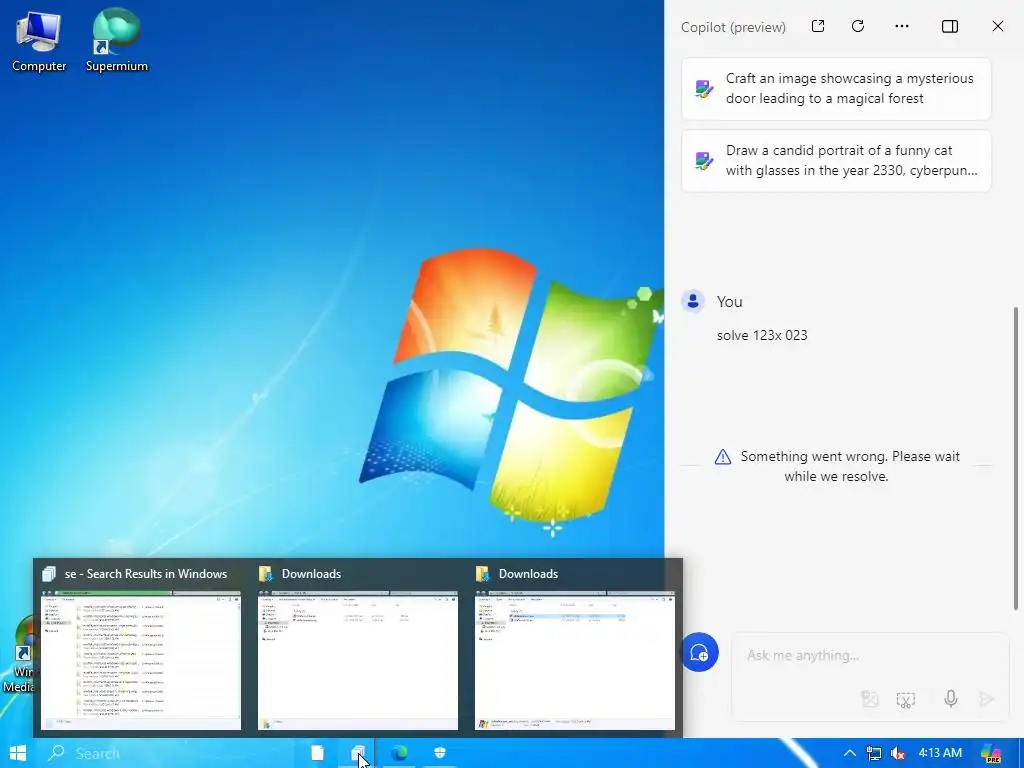
Task: Choose the funny cat portrait suggestion
Action: coord(836,161)
